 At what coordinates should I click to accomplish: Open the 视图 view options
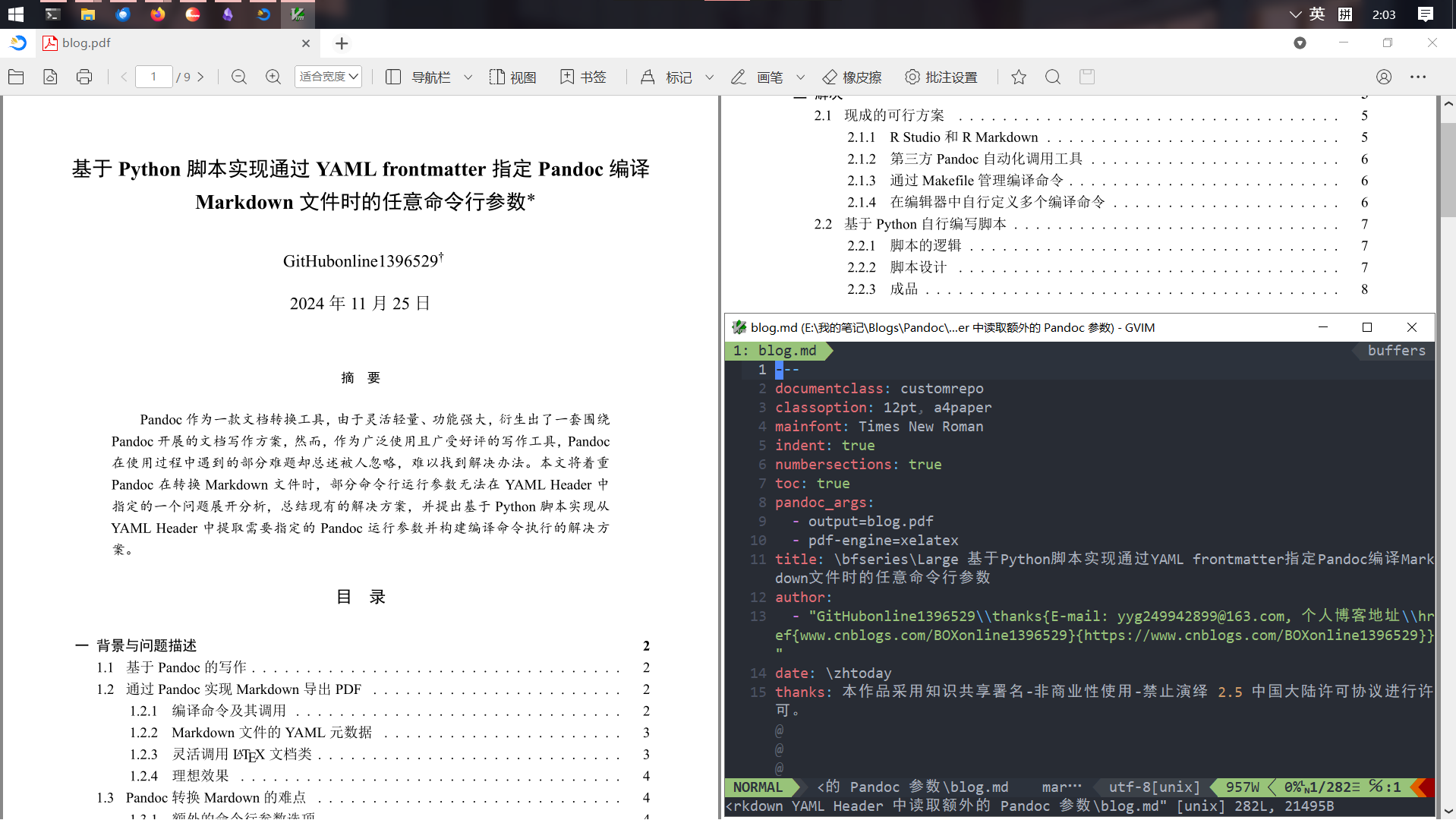pyautogui.click(x=513, y=77)
